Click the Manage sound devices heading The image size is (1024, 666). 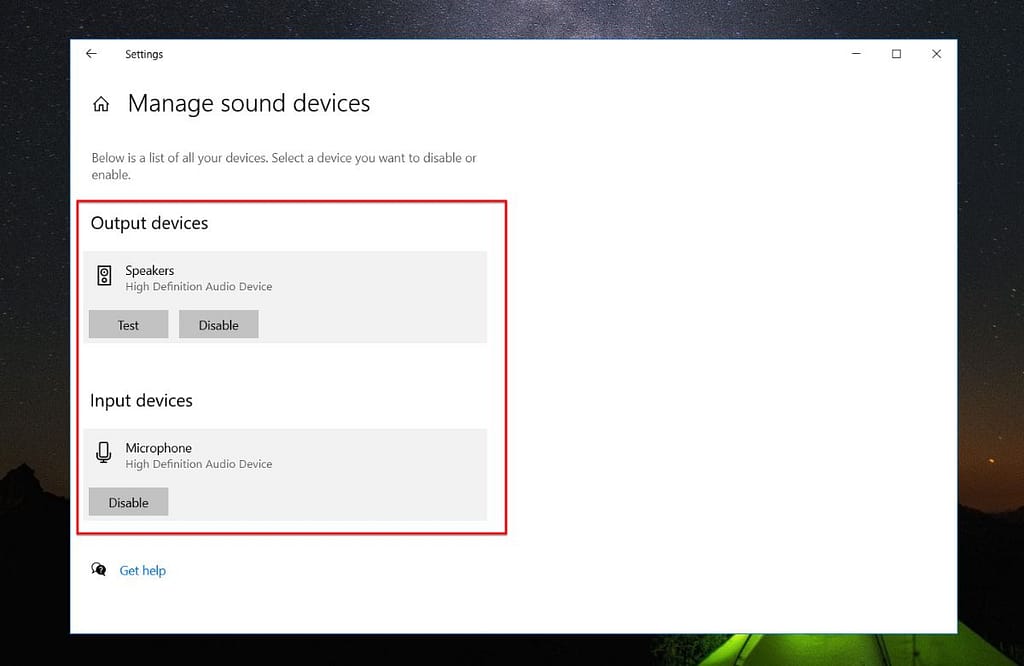pyautogui.click(x=249, y=103)
